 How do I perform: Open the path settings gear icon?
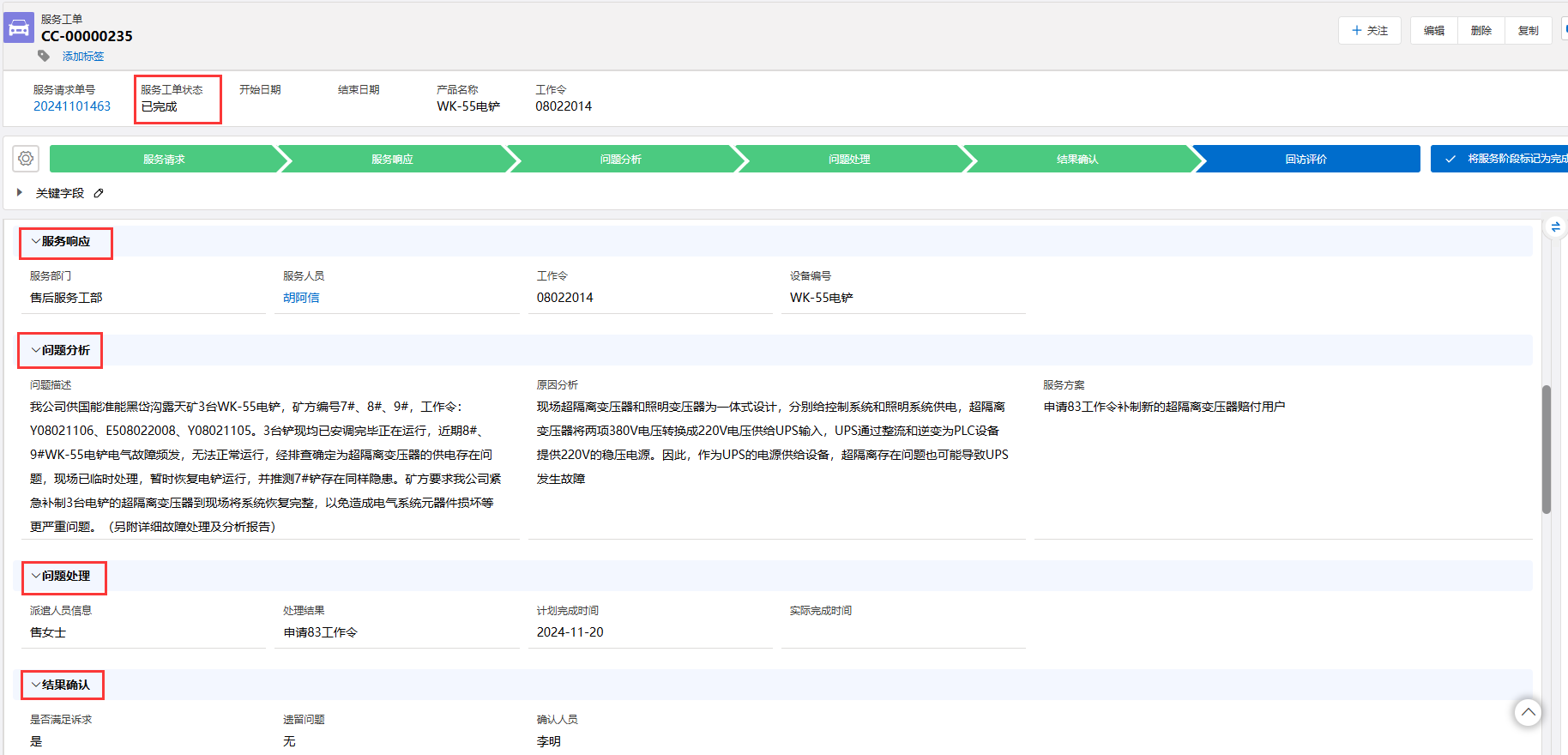click(26, 159)
